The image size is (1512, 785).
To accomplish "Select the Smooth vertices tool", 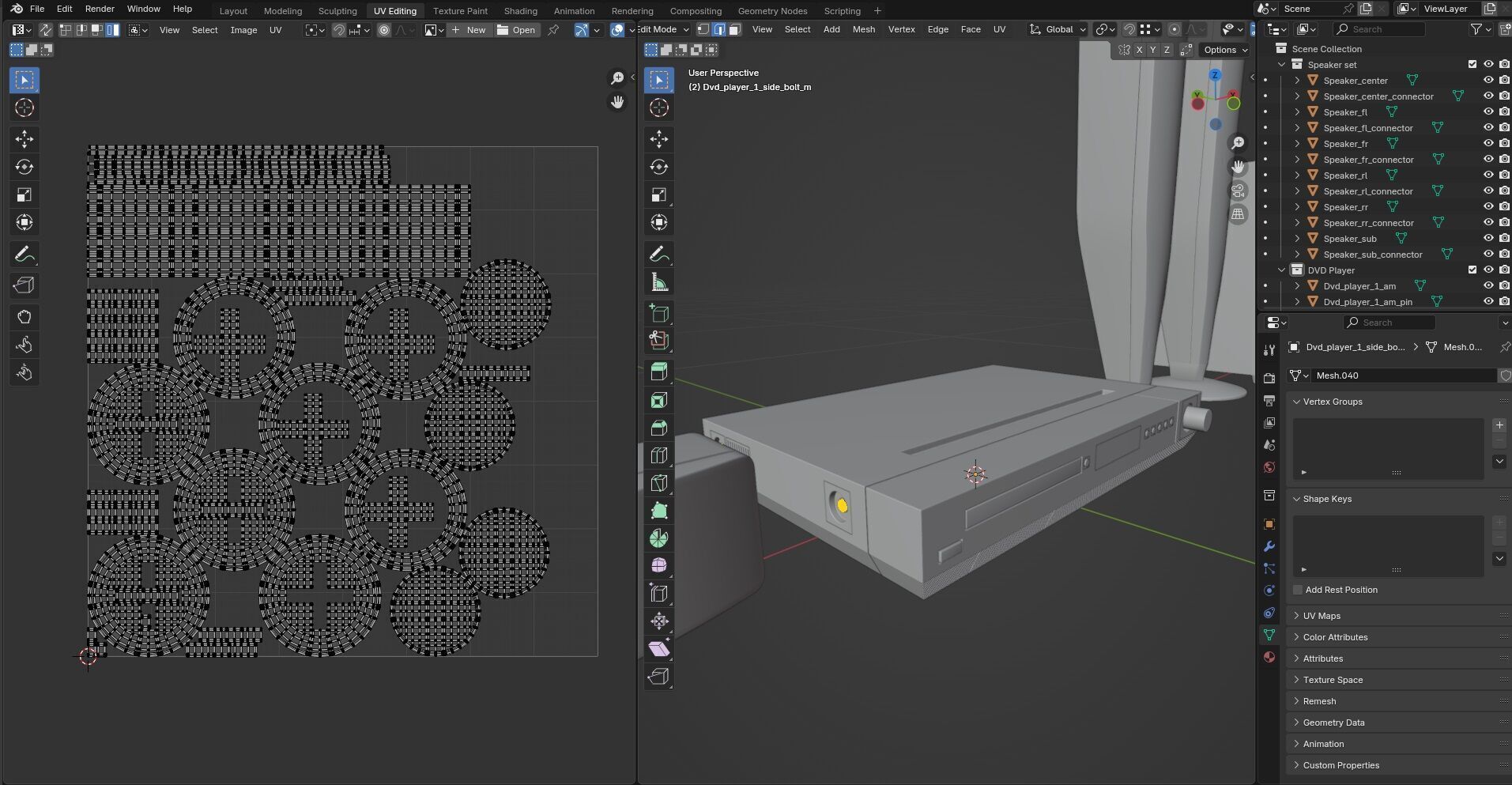I will point(659,566).
